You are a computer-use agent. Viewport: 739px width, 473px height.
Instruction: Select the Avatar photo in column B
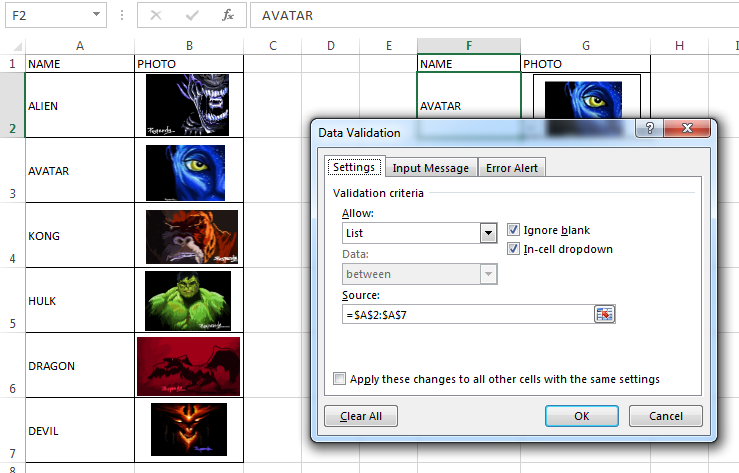click(185, 173)
